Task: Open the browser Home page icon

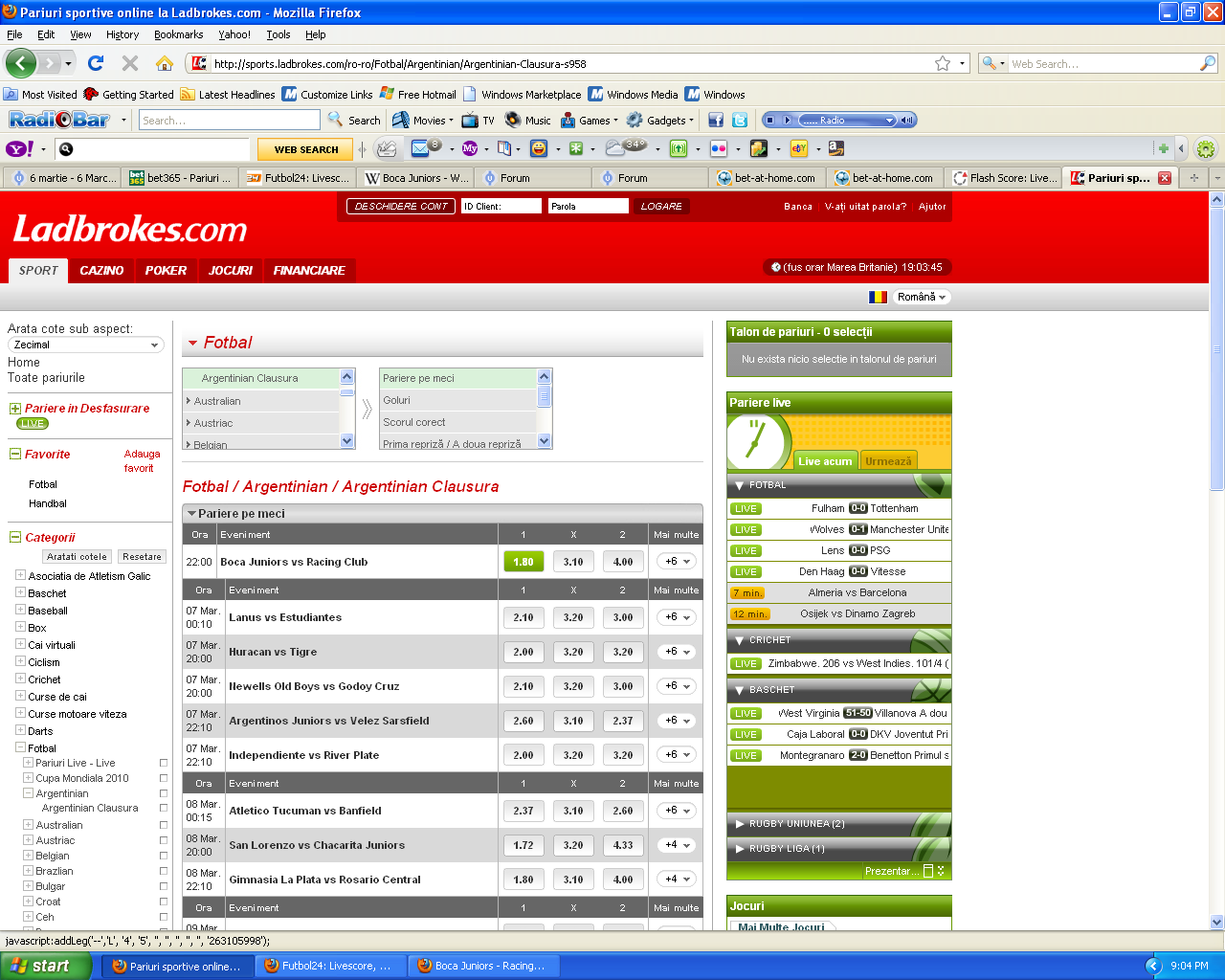Action: [165, 63]
